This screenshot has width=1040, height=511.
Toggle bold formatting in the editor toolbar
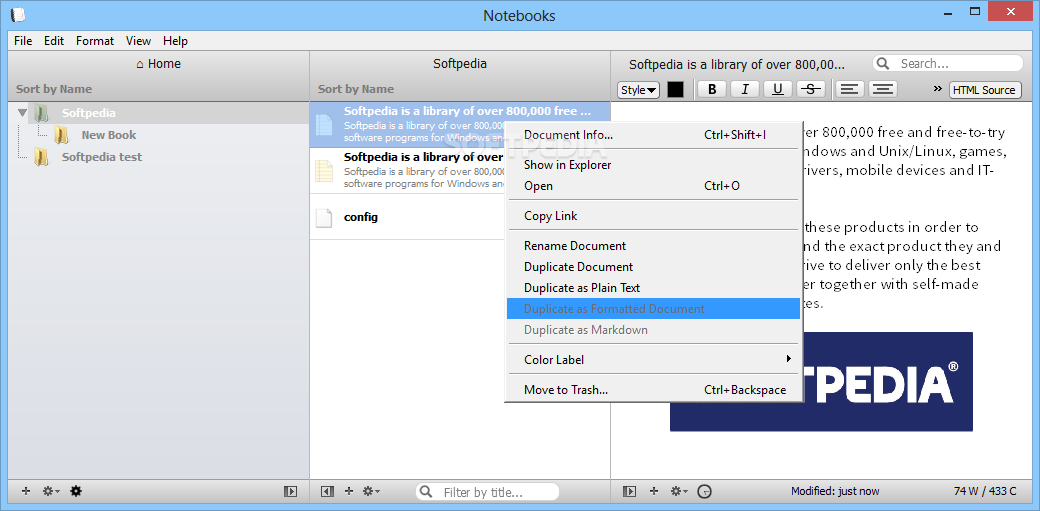[712, 89]
